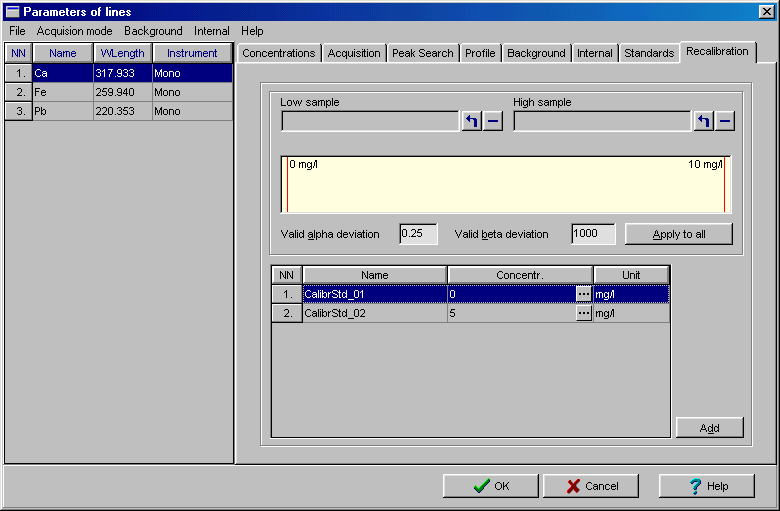
Task: Switch to the Internal tab
Action: [x=594, y=53]
